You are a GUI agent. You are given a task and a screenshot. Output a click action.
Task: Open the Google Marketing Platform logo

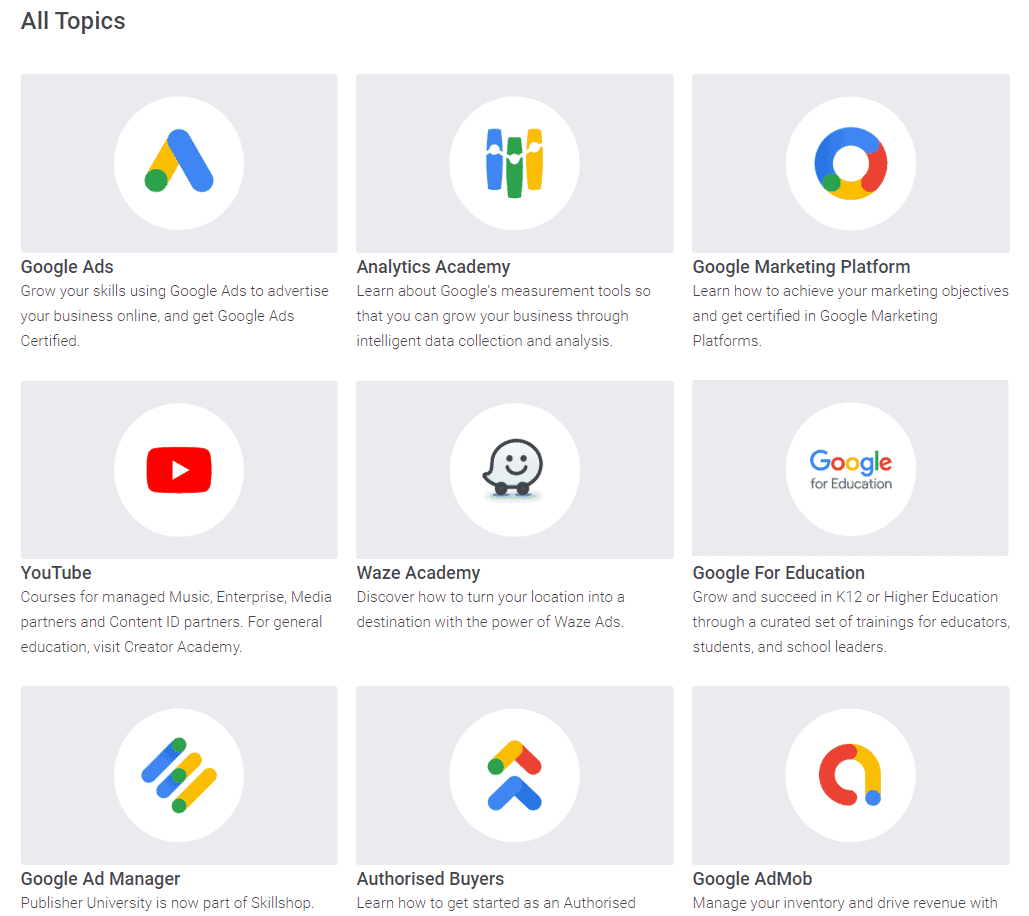(x=850, y=162)
